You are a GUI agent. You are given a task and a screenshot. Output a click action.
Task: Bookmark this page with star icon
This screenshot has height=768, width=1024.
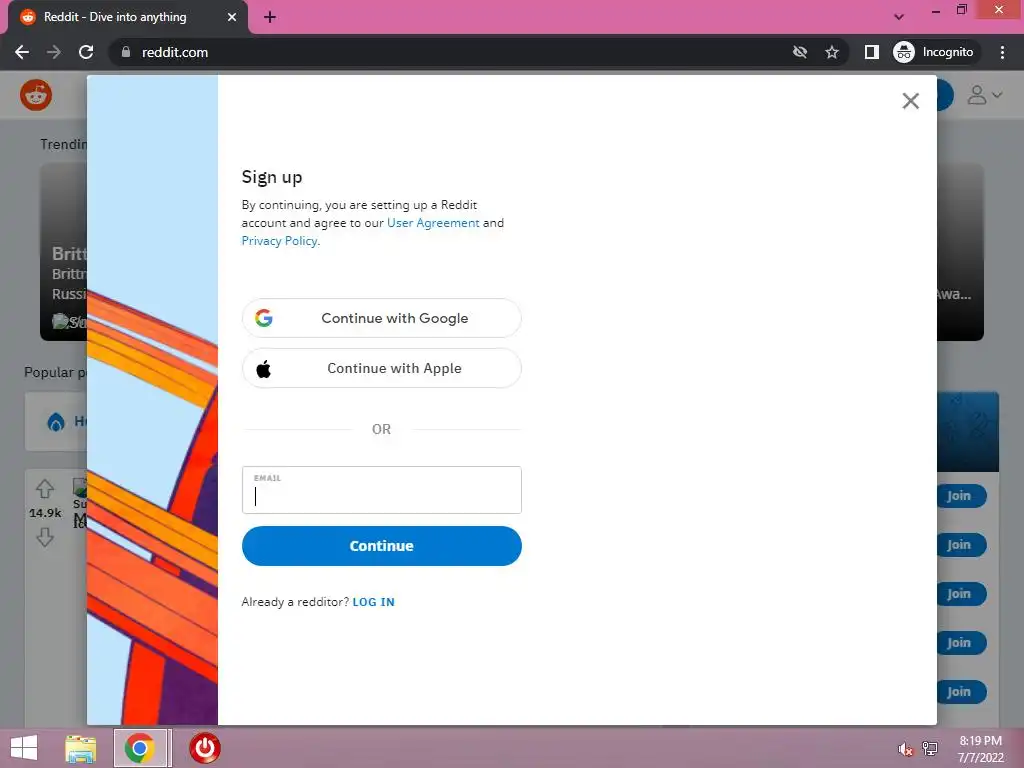click(831, 52)
